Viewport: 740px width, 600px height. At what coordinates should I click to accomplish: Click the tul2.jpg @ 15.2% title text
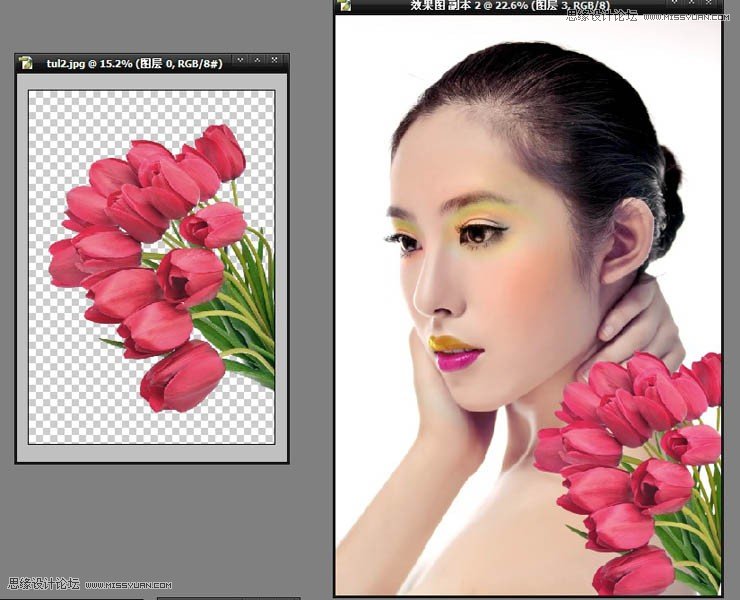click(135, 63)
